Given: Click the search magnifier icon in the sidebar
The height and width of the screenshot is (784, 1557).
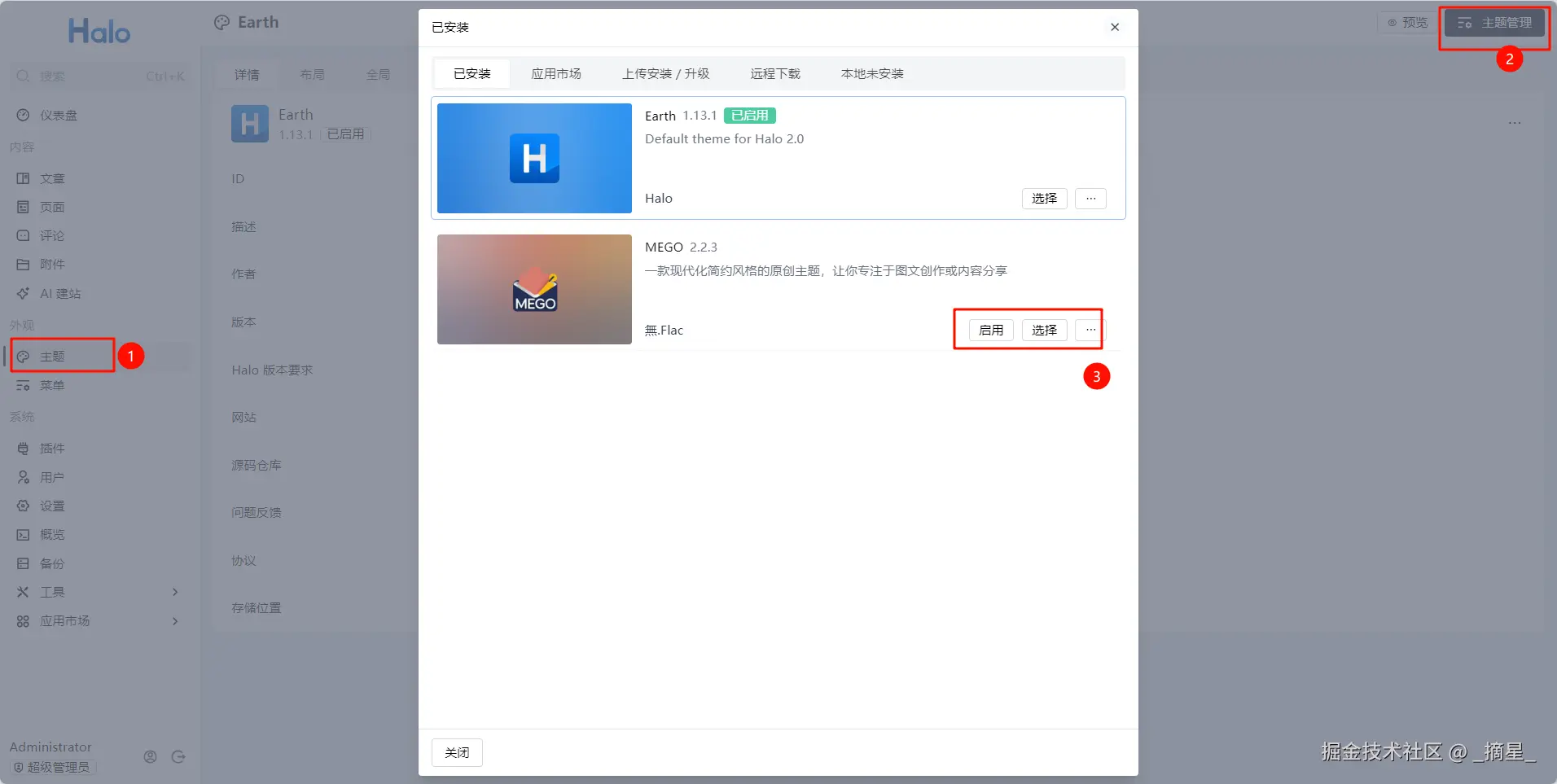Looking at the screenshot, I should (x=23, y=77).
